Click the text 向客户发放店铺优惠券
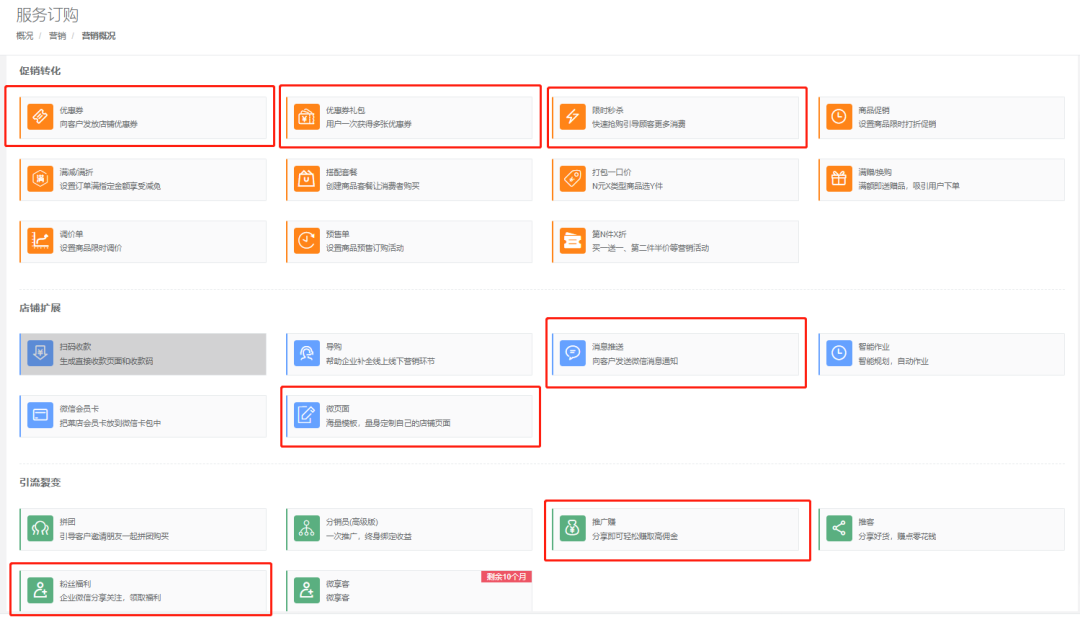 (98, 124)
